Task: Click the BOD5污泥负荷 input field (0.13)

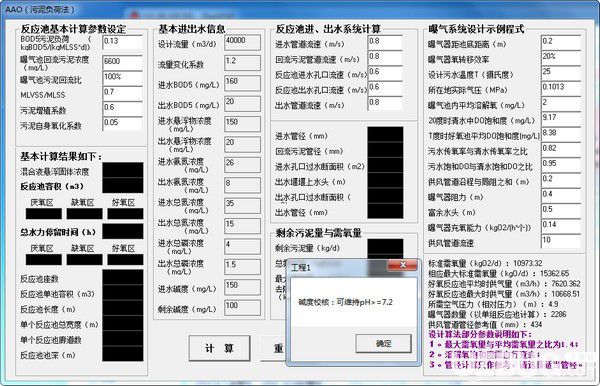Action: 122,42
